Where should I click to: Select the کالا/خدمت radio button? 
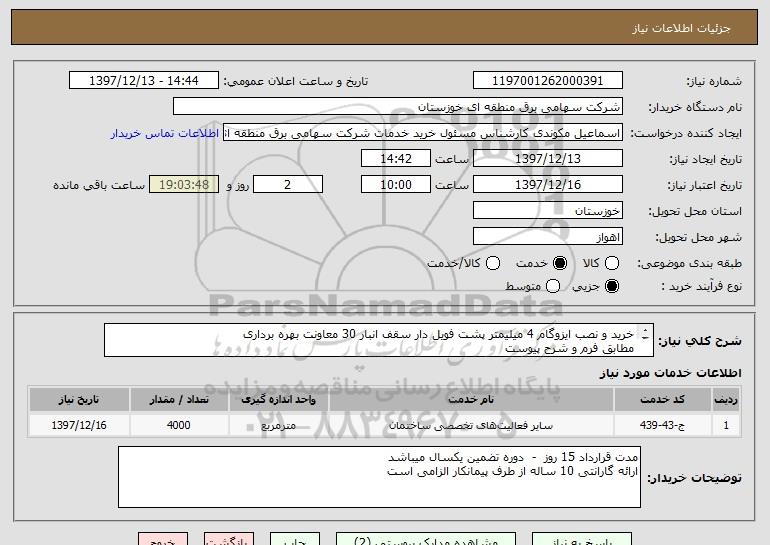(x=493, y=263)
